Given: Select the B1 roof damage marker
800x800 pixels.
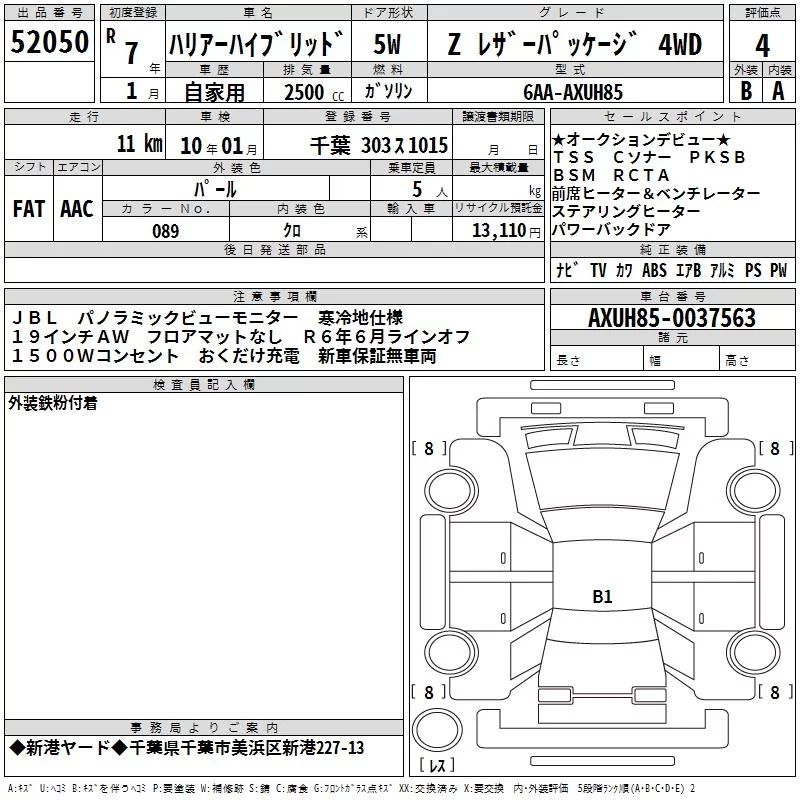Looking at the screenshot, I should click(x=602, y=596).
